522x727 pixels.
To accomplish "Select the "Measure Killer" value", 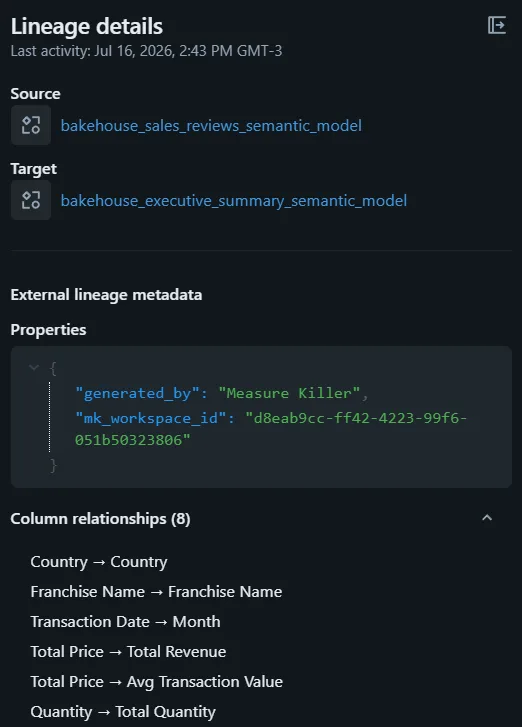I will click(289, 393).
